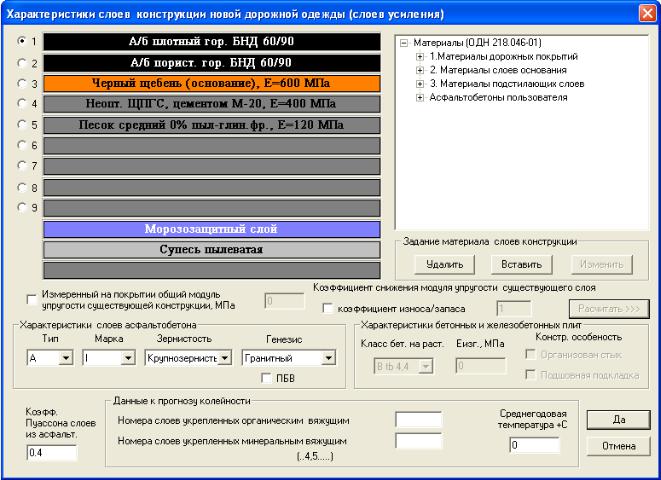661x480 pixels.
Task: Click the 'Супесь пылеватая' soil bar
Action: pos(212,249)
